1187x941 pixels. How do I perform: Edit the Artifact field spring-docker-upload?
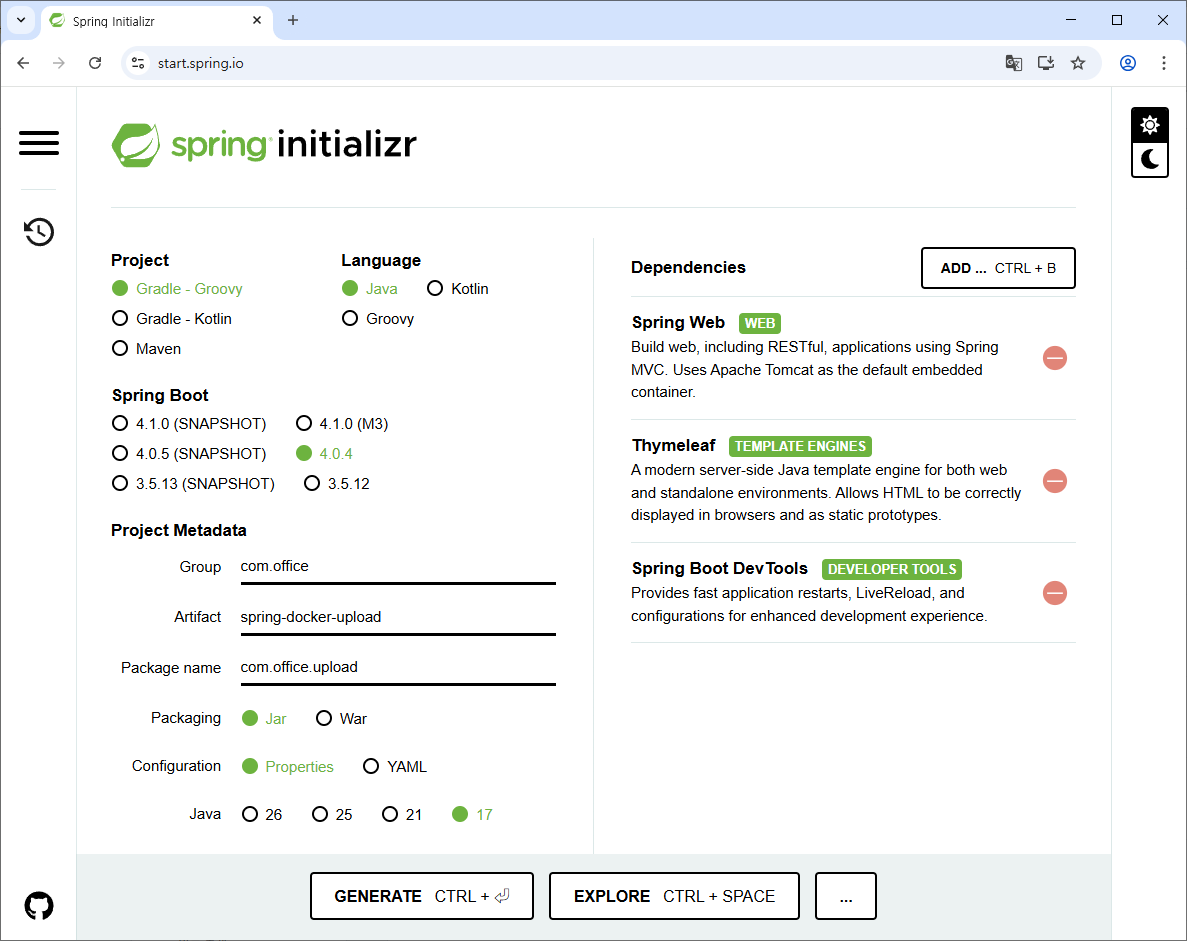click(x=398, y=618)
